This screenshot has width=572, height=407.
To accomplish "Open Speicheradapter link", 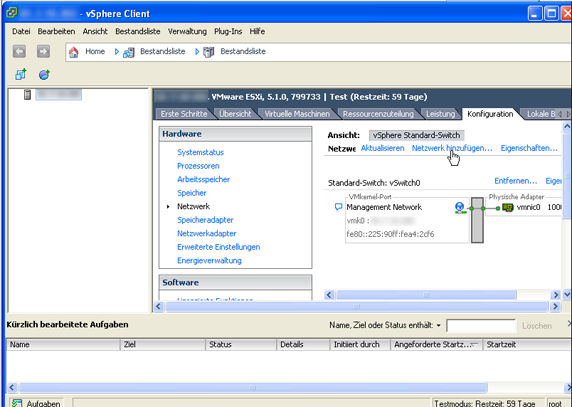I will point(205,220).
